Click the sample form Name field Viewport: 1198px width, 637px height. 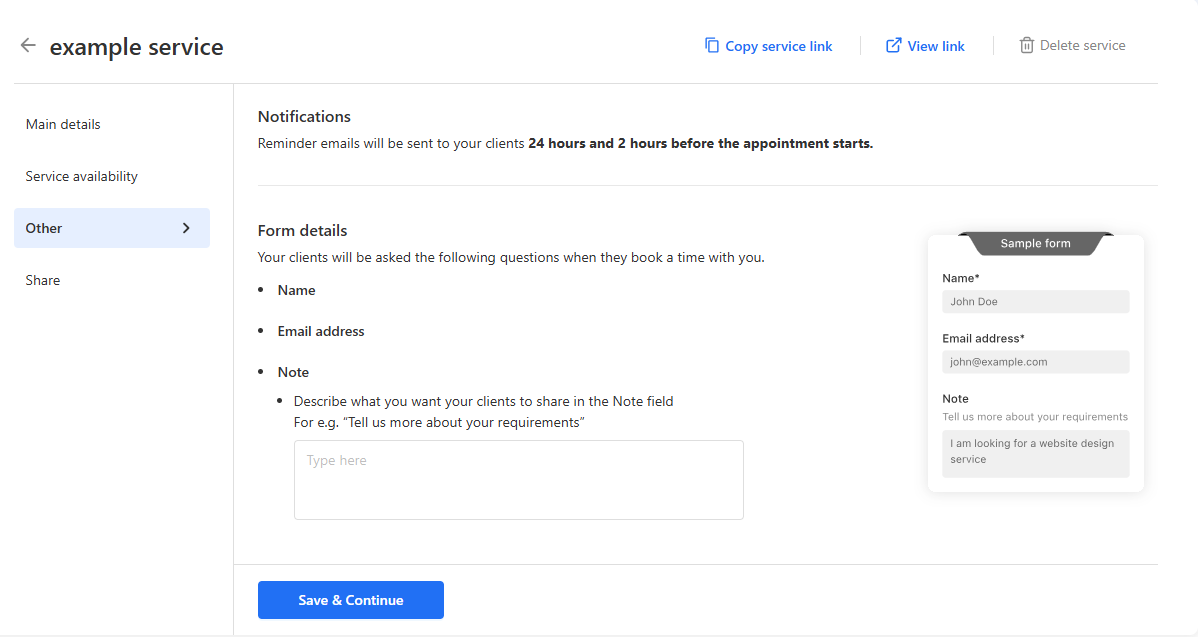[x=1035, y=301]
